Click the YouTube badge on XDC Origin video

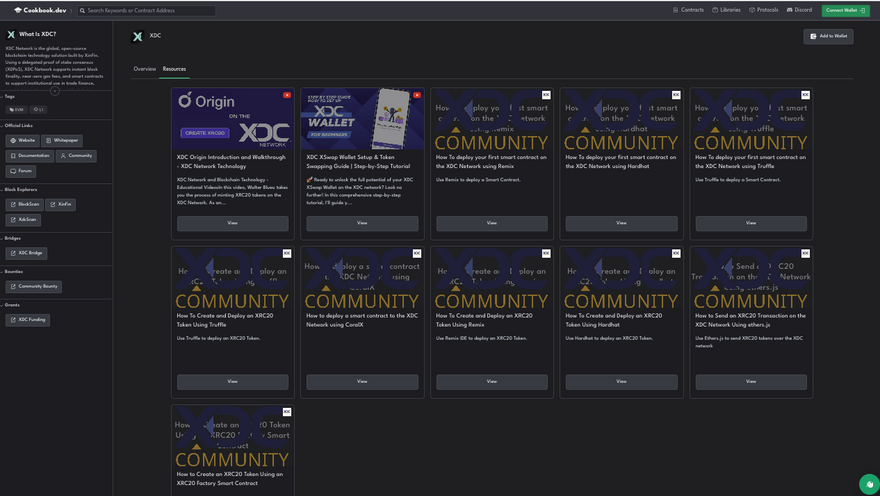(287, 95)
